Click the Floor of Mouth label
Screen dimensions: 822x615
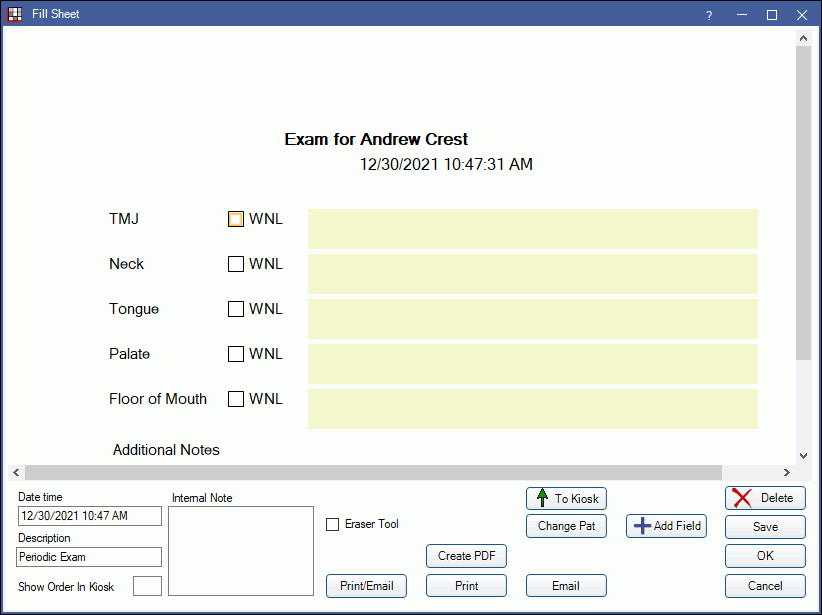coord(158,399)
